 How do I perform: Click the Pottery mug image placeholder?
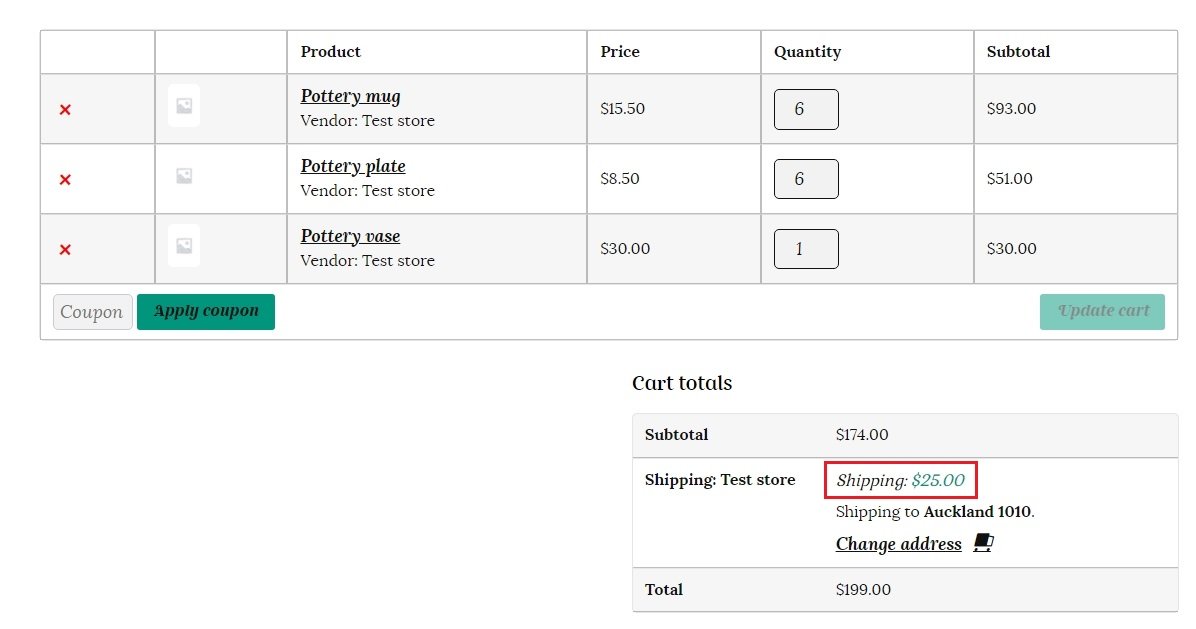tap(184, 106)
